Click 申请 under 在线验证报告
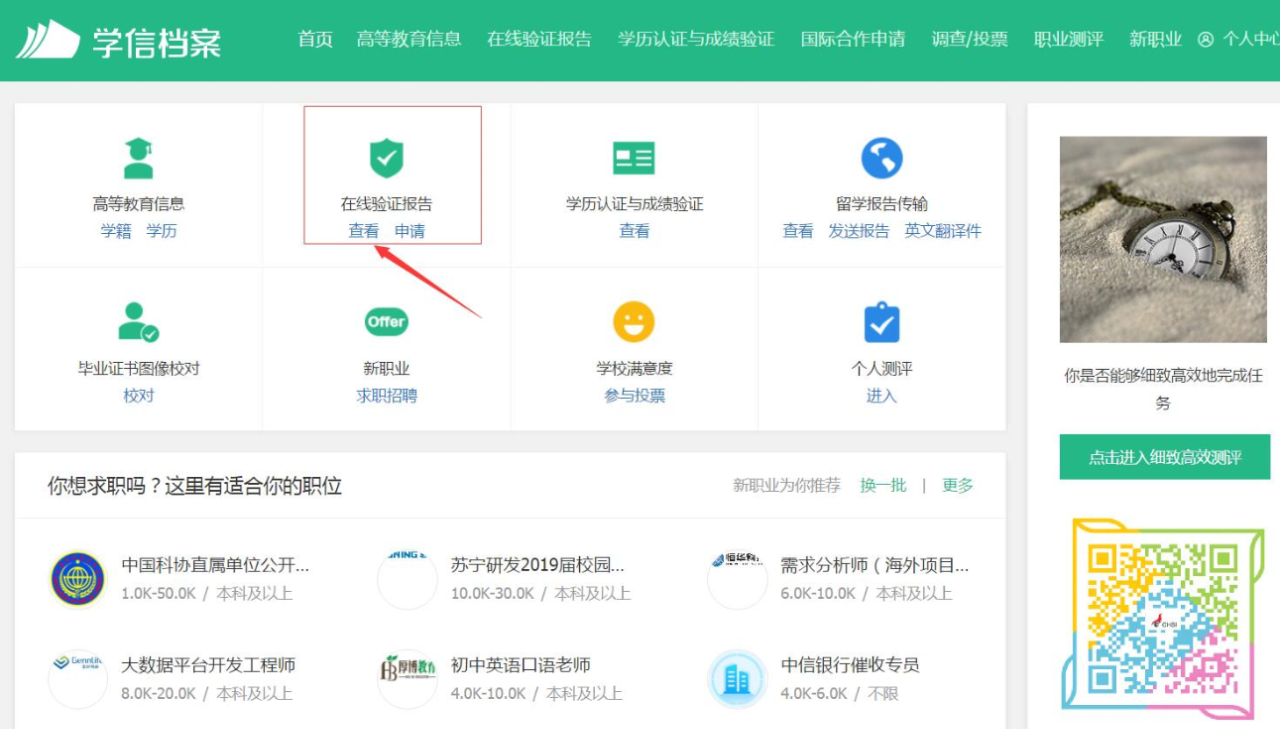This screenshot has height=729, width=1280. pos(410,231)
